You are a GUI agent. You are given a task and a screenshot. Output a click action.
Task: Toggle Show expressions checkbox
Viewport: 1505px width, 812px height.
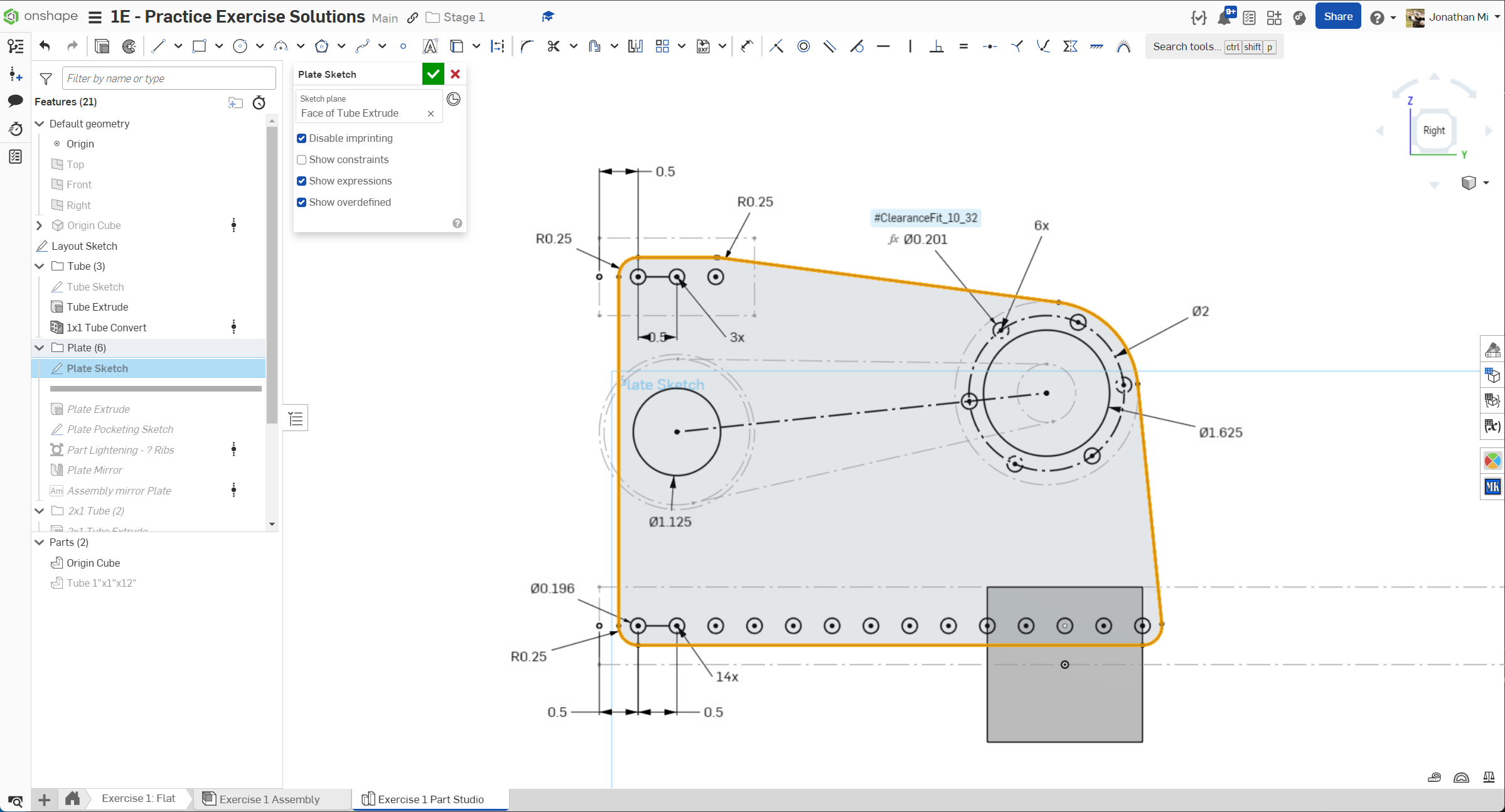click(x=302, y=181)
